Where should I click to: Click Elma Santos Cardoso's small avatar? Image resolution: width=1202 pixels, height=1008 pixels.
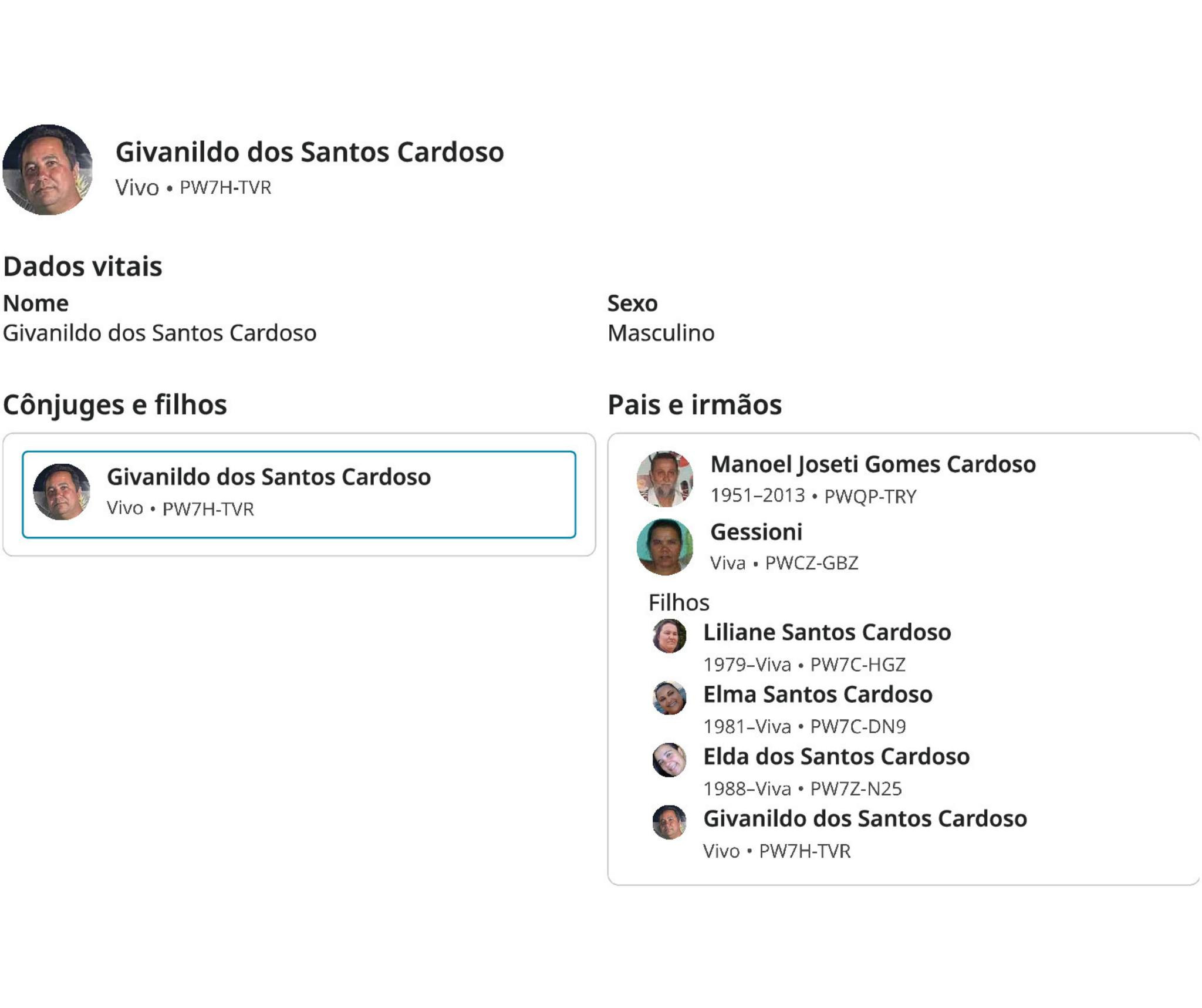click(669, 698)
